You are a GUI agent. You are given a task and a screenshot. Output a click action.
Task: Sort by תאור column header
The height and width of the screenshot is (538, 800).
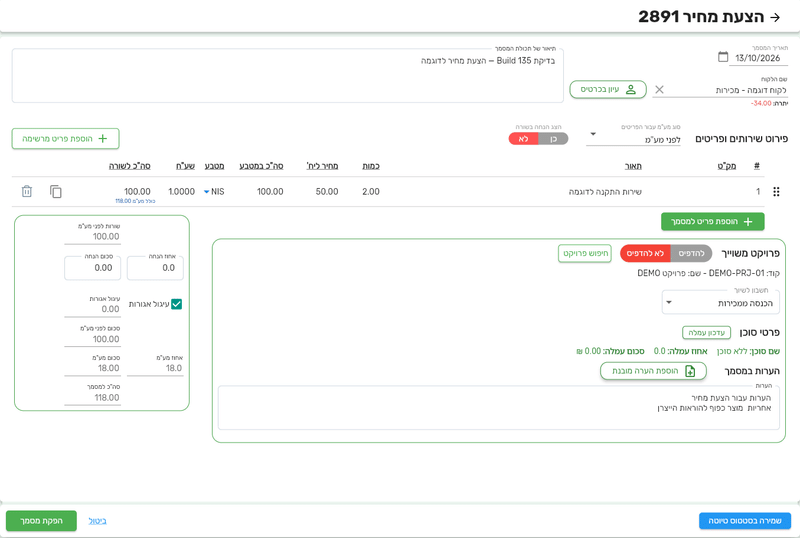pos(633,166)
